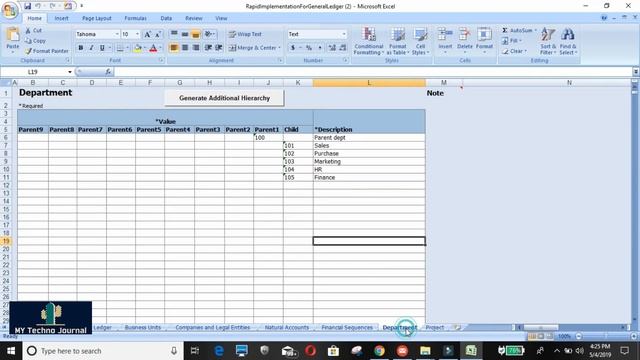
Task: Toggle Wrap Text
Action: 245,34
